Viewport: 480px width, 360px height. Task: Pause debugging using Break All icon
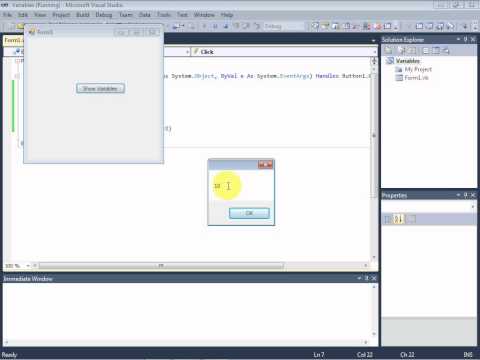[215, 26]
